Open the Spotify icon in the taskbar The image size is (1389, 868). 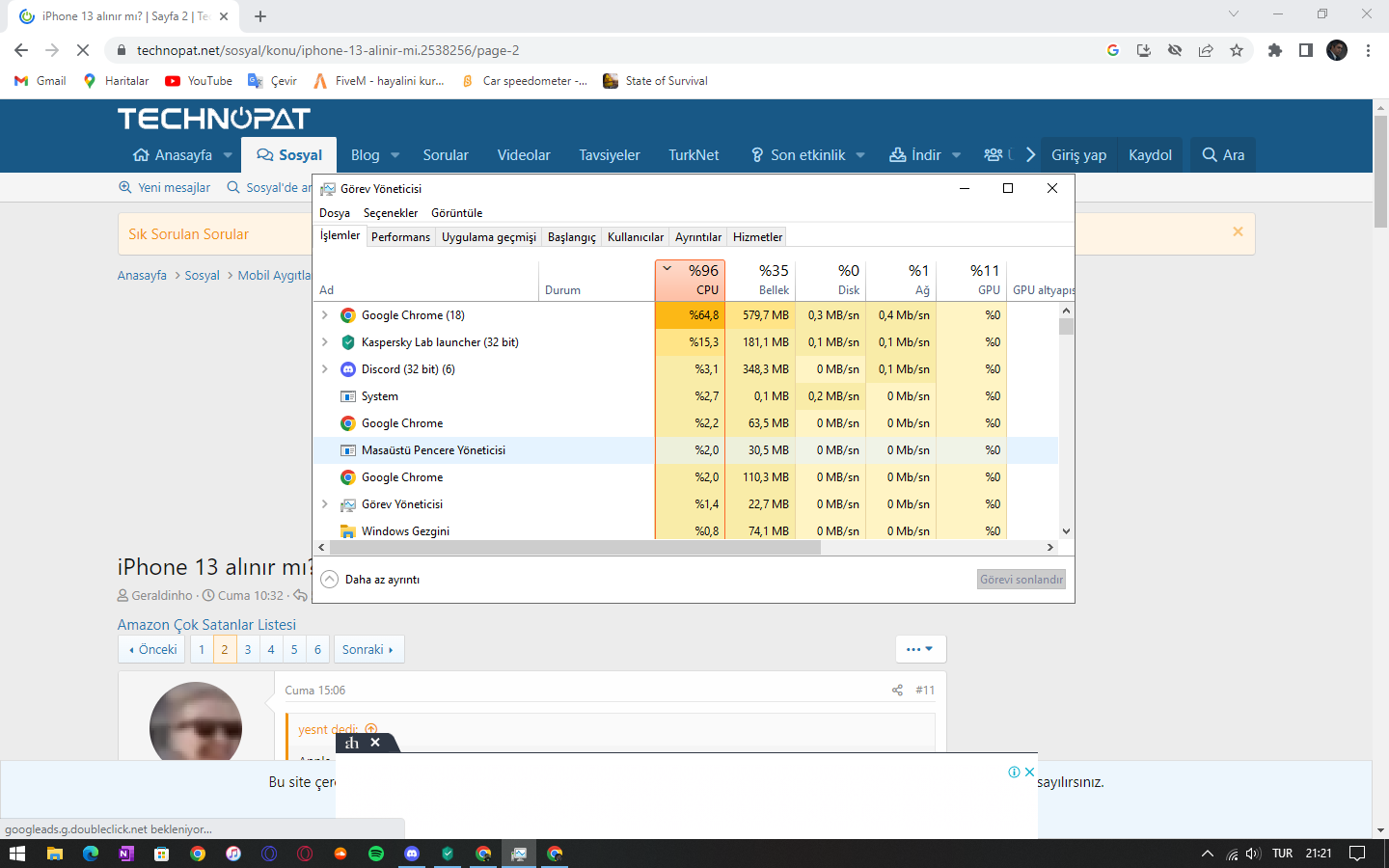pyautogui.click(x=376, y=854)
